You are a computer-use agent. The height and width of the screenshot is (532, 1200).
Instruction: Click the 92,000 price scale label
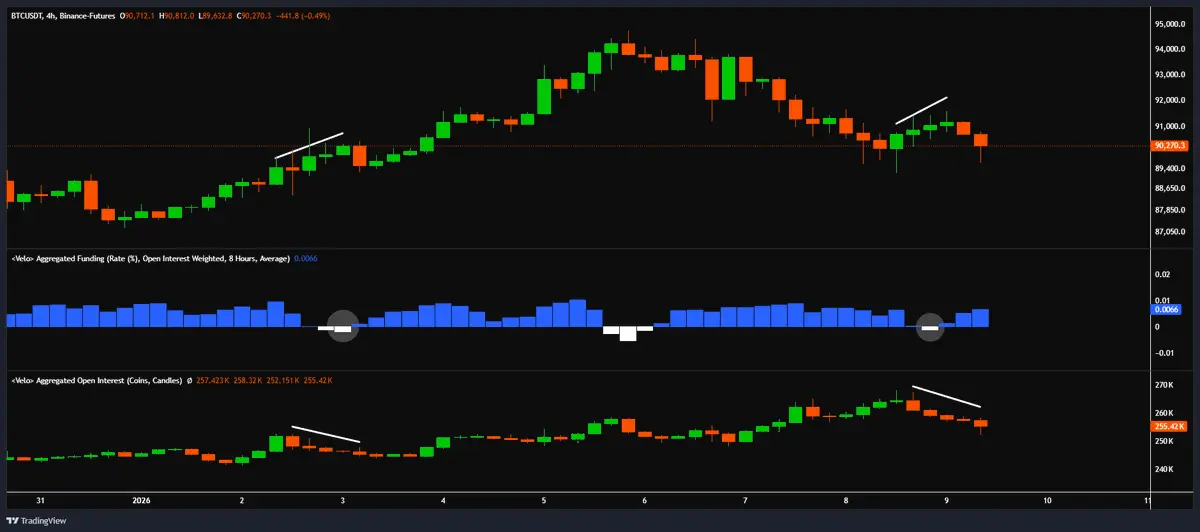point(1168,101)
